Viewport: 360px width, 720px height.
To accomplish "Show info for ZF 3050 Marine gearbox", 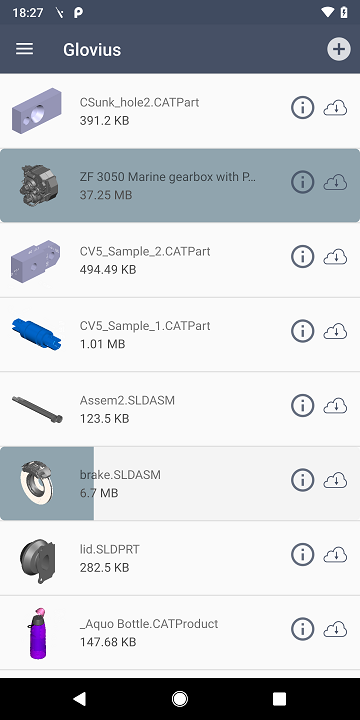I will coord(303,182).
